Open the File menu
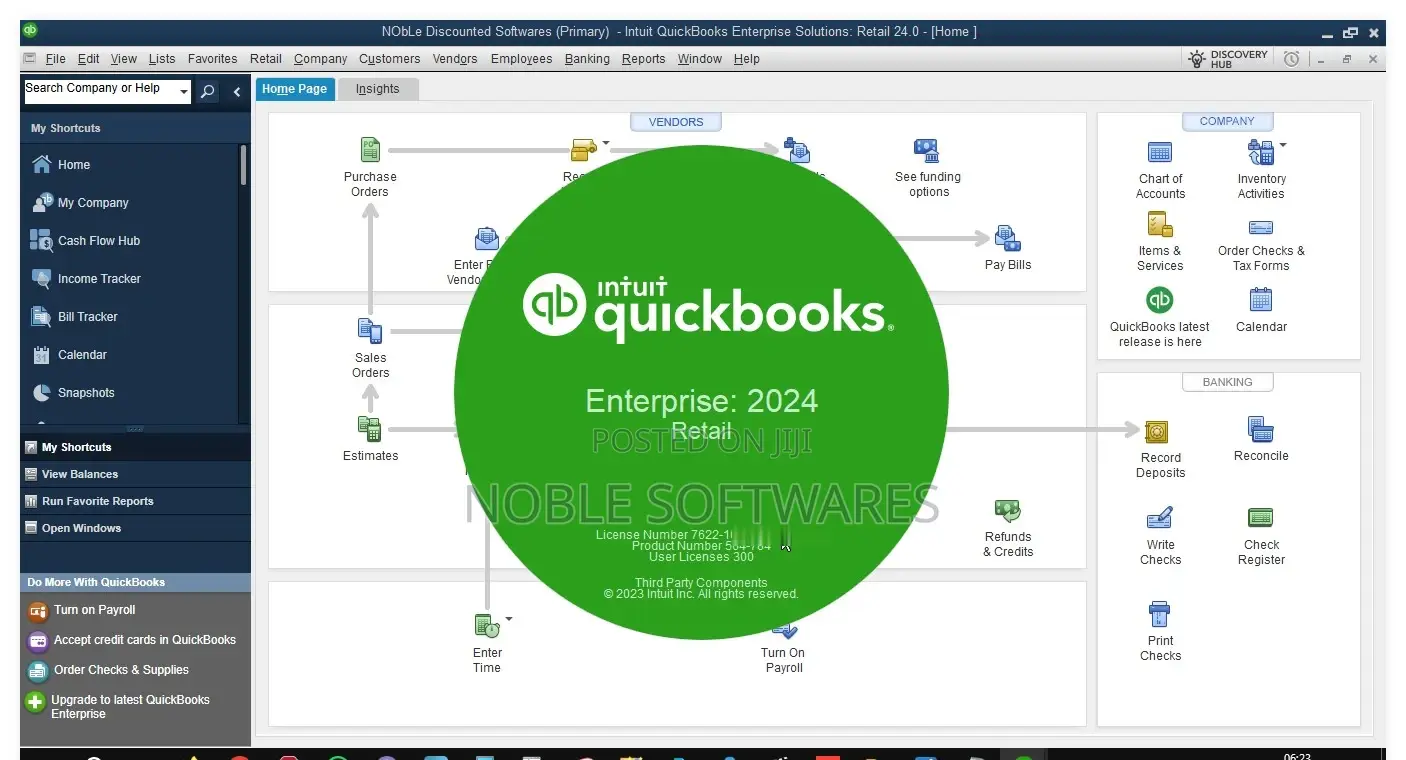Image resolution: width=1406 pixels, height=760 pixels. 55,59
